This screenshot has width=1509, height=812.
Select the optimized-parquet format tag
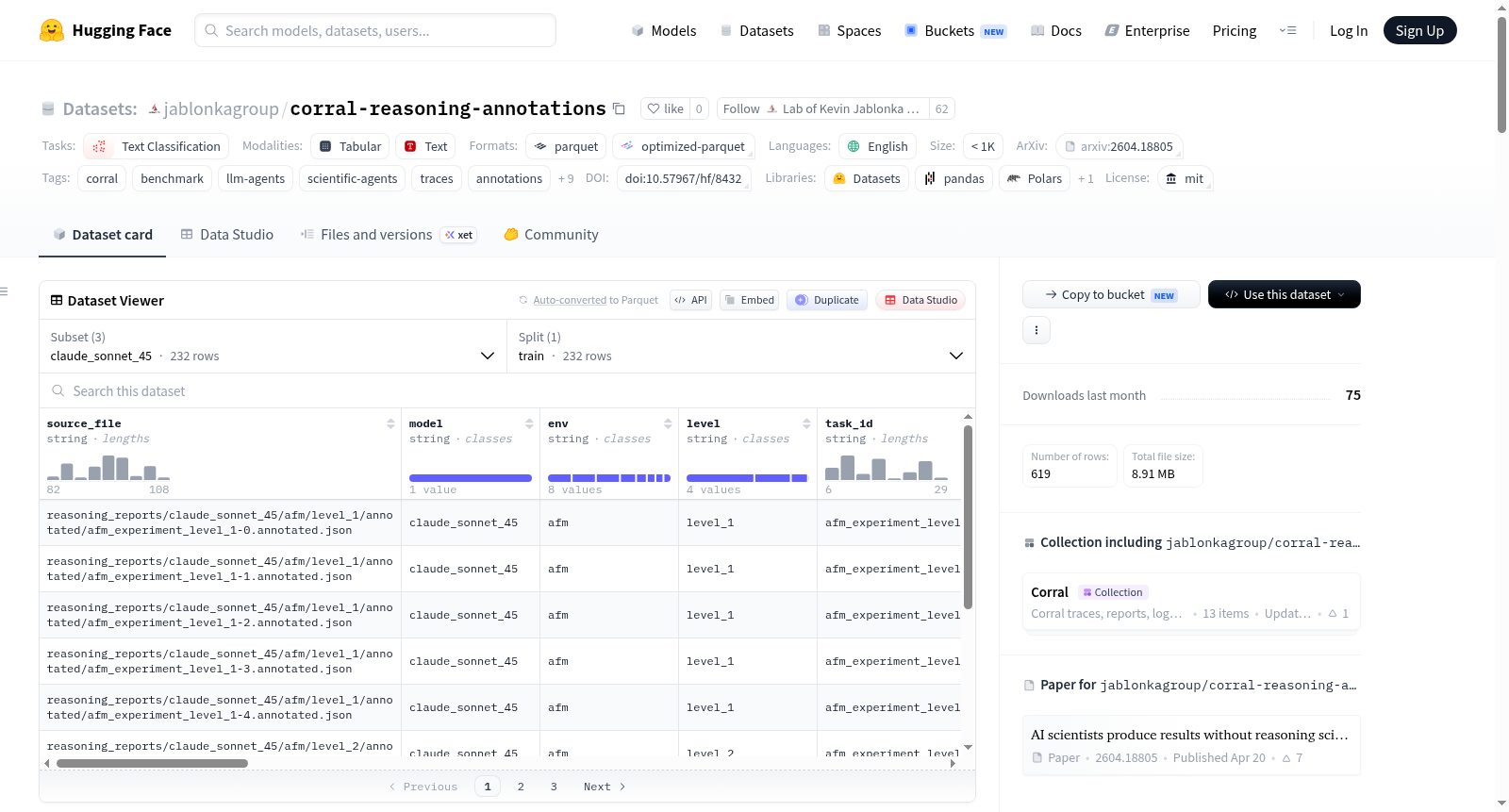pos(683,146)
